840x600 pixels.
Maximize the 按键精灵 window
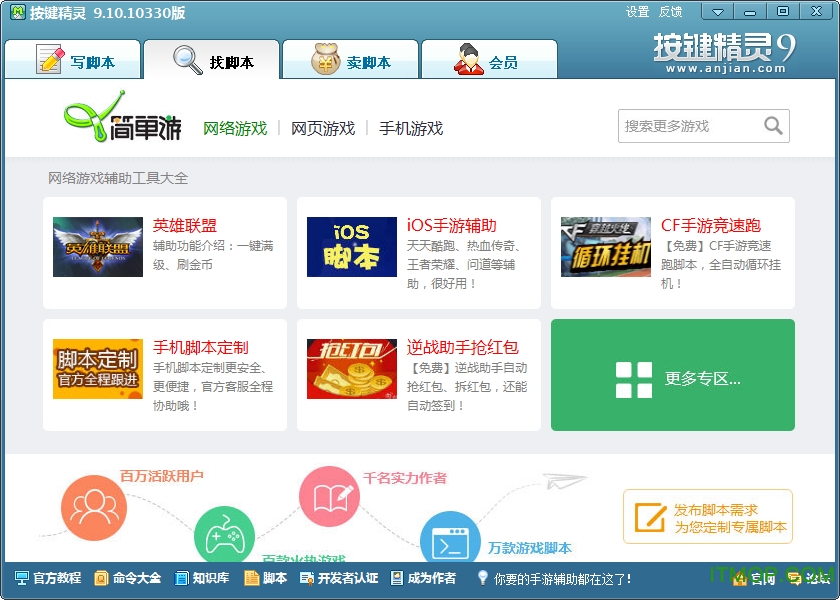pos(783,12)
